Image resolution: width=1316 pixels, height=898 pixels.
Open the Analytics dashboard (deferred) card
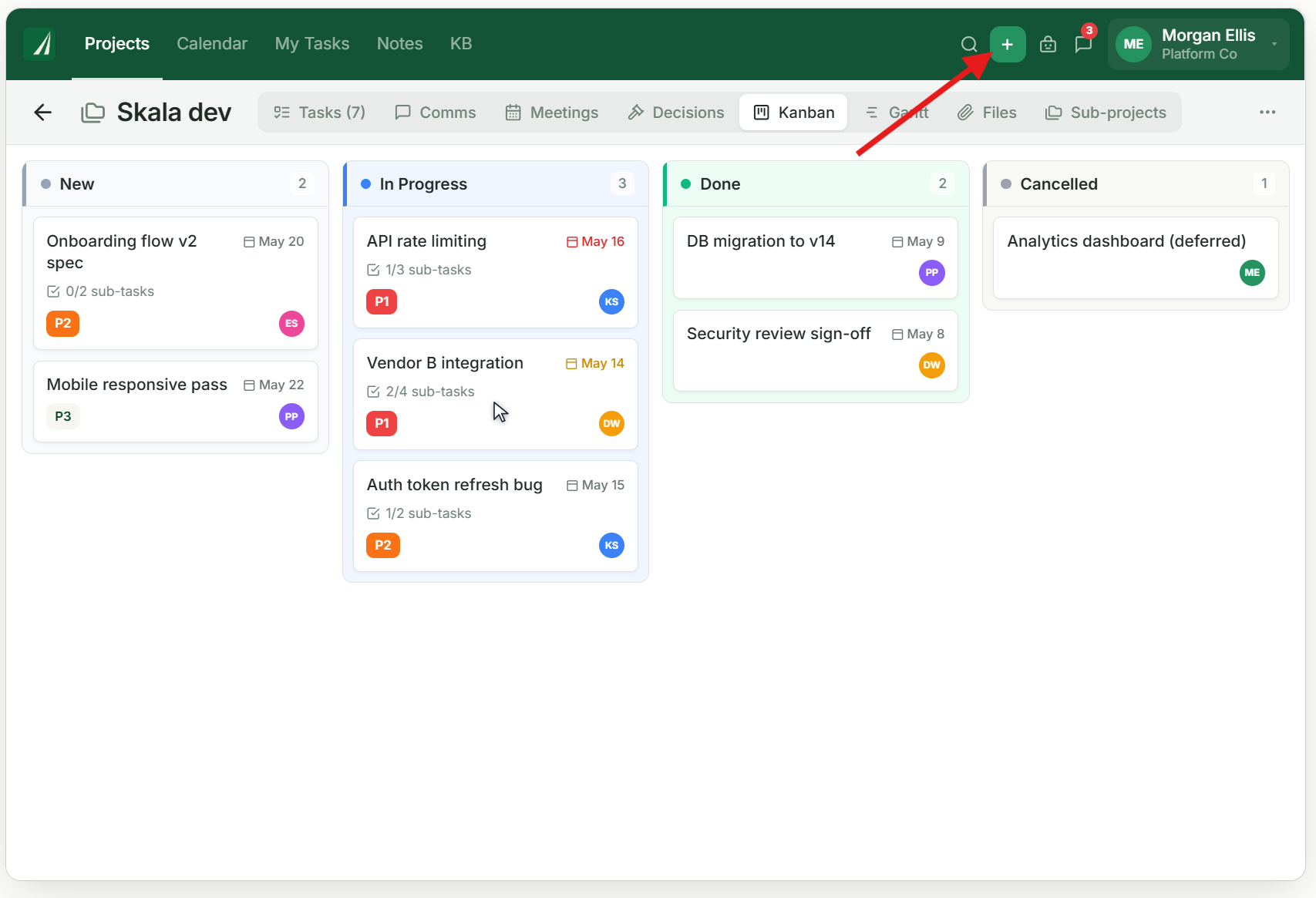[x=1136, y=257]
